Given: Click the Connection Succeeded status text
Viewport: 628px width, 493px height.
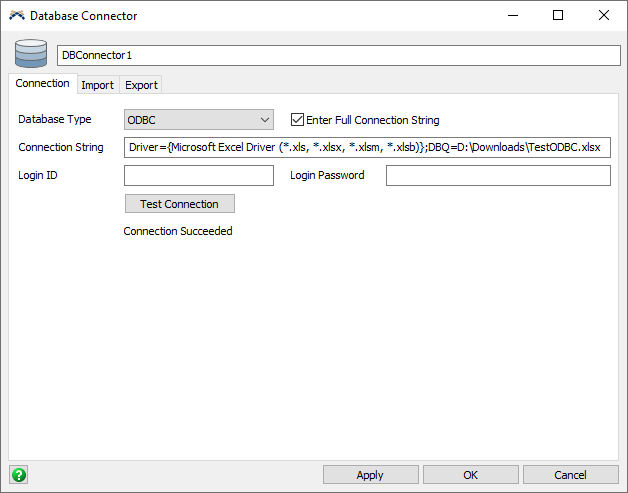Looking at the screenshot, I should click(178, 231).
